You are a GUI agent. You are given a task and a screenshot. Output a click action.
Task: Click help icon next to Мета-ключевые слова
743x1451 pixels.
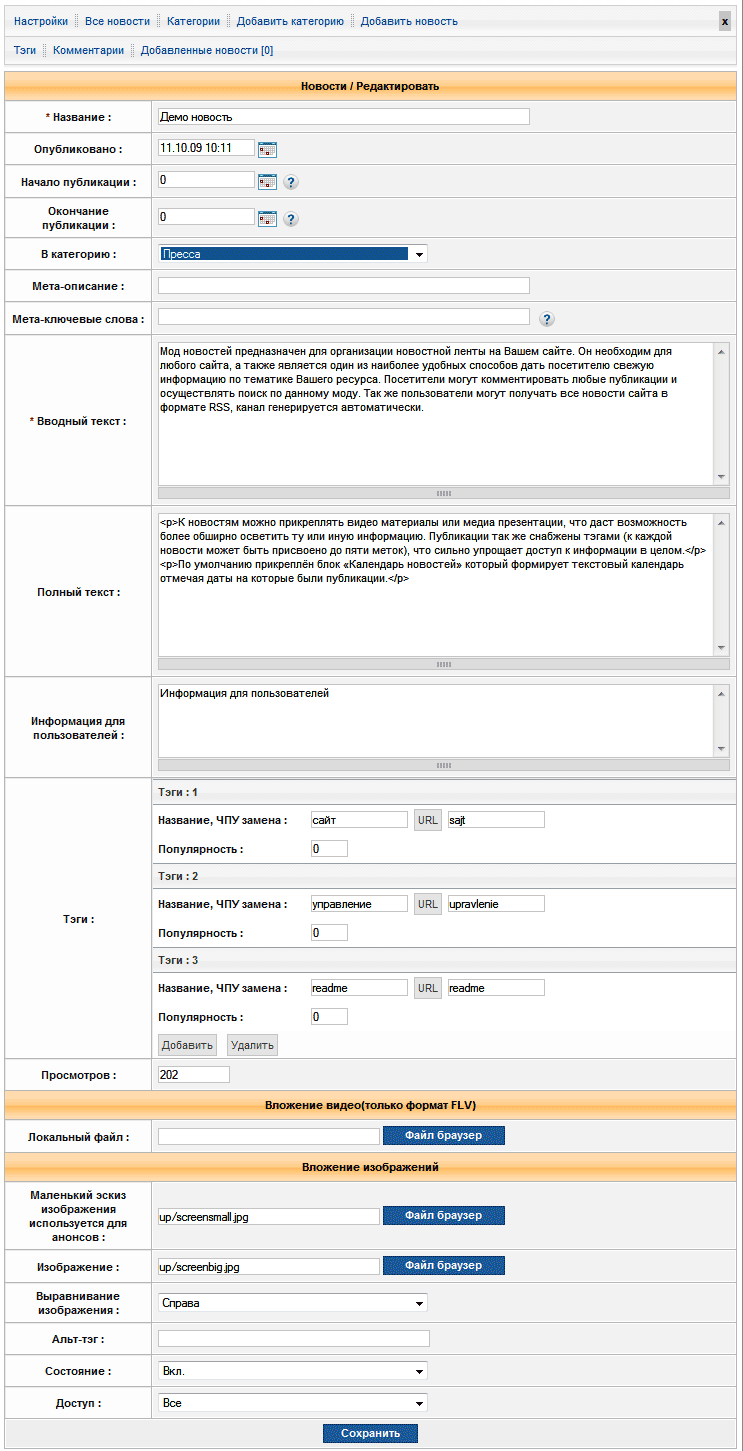pos(547,319)
